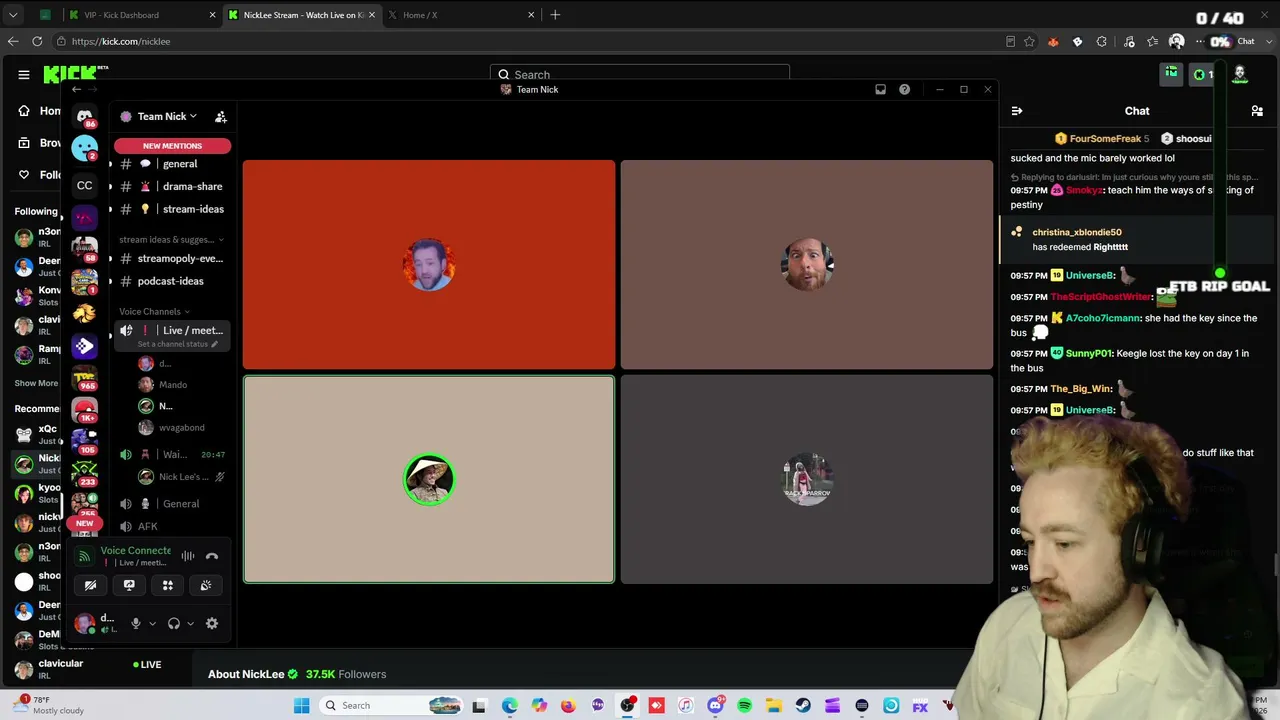Join the General voice channel

pos(172,504)
